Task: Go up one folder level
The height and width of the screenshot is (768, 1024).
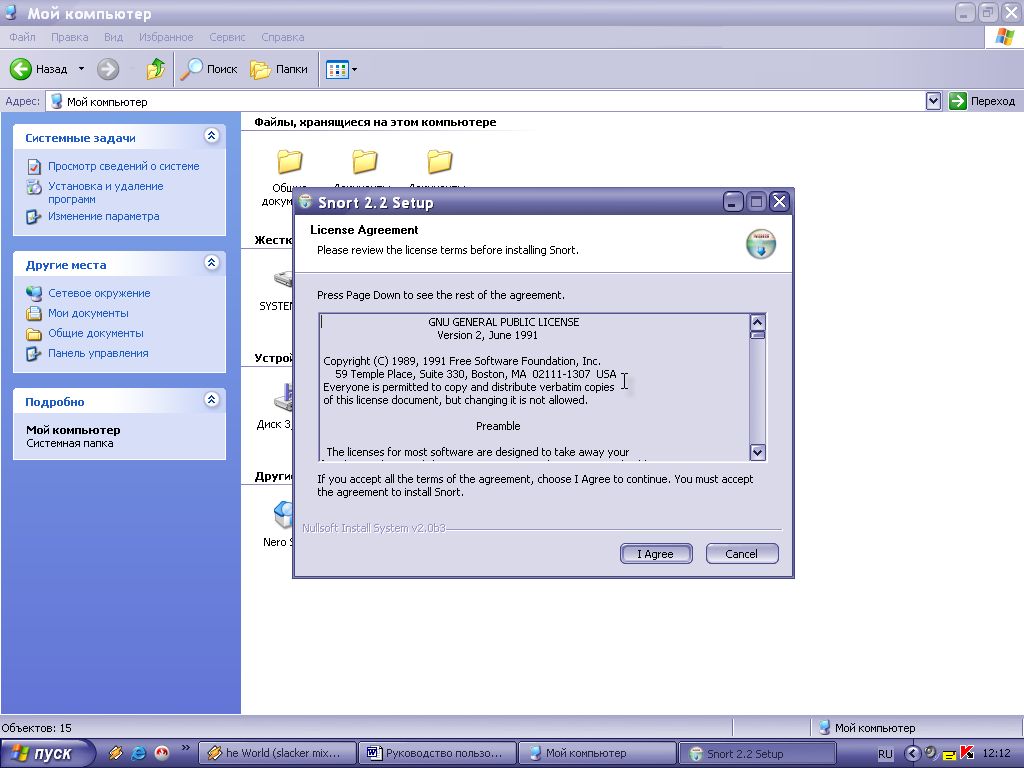Action: (x=155, y=69)
